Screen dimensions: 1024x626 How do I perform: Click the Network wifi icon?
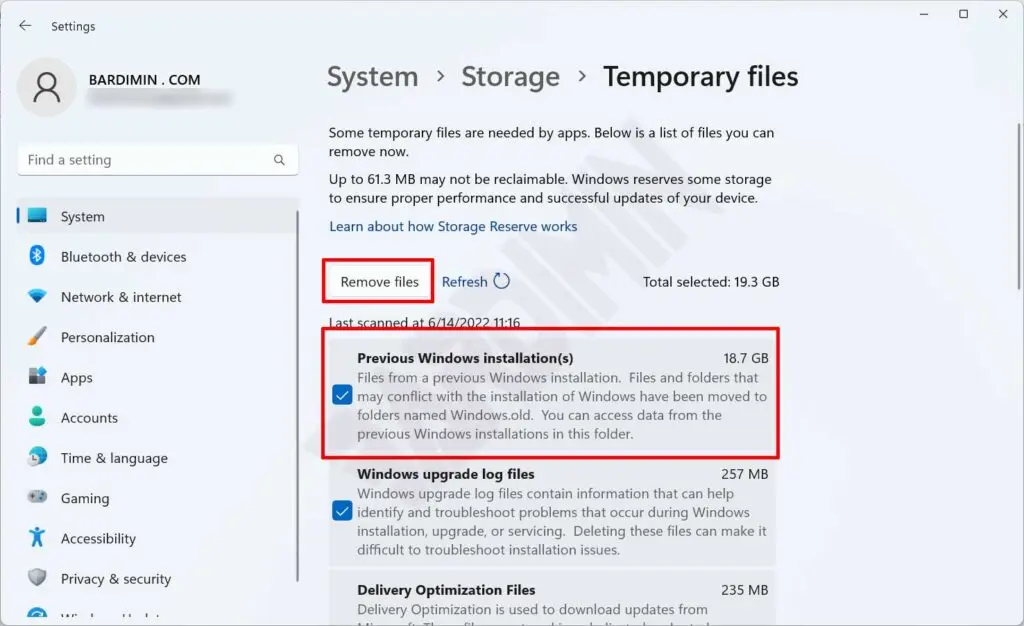[37, 296]
